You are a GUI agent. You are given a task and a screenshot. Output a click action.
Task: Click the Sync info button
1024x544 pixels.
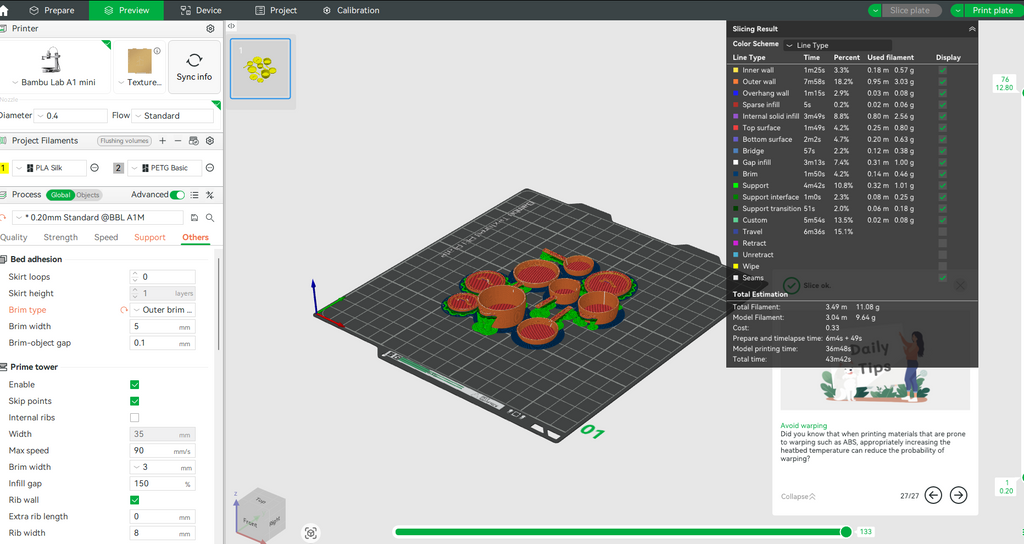[194, 67]
